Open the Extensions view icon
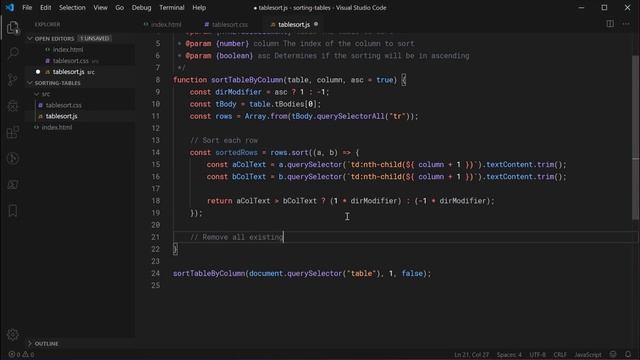Viewport: 640px width, 360px height. pyautogui.click(x=13, y=132)
